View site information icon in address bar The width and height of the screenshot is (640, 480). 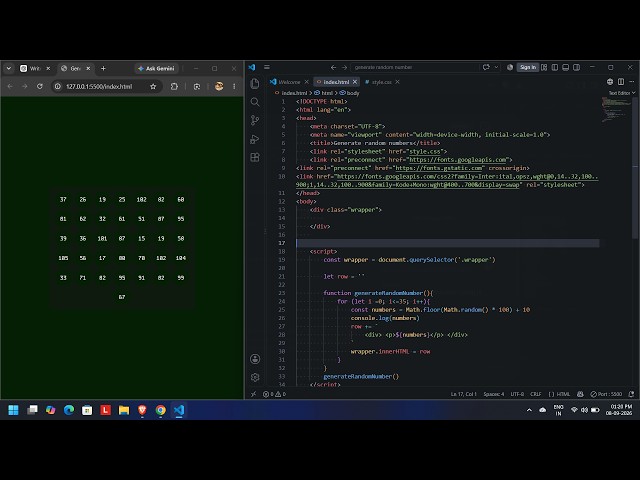pyautogui.click(x=58, y=86)
